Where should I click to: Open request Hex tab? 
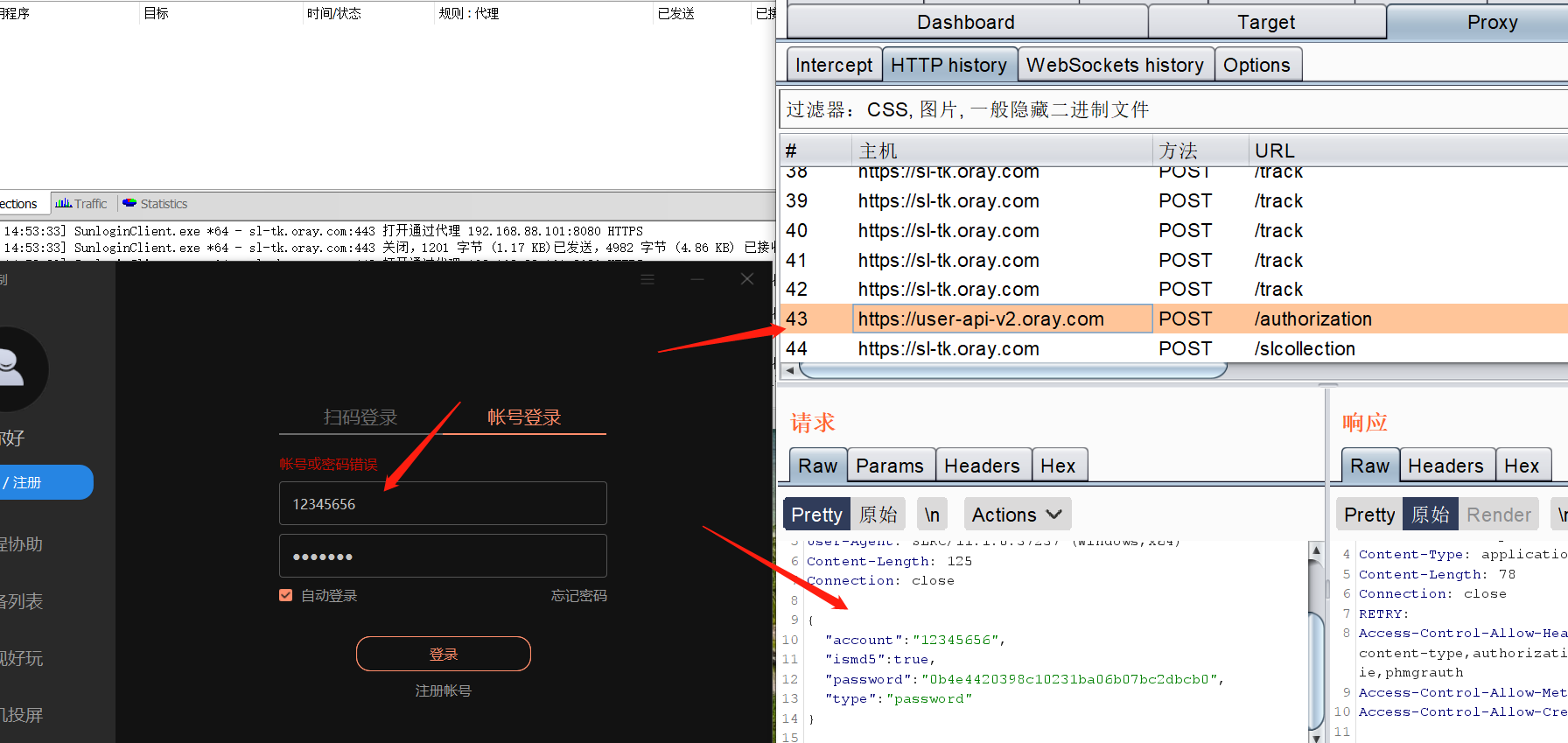tap(1059, 466)
